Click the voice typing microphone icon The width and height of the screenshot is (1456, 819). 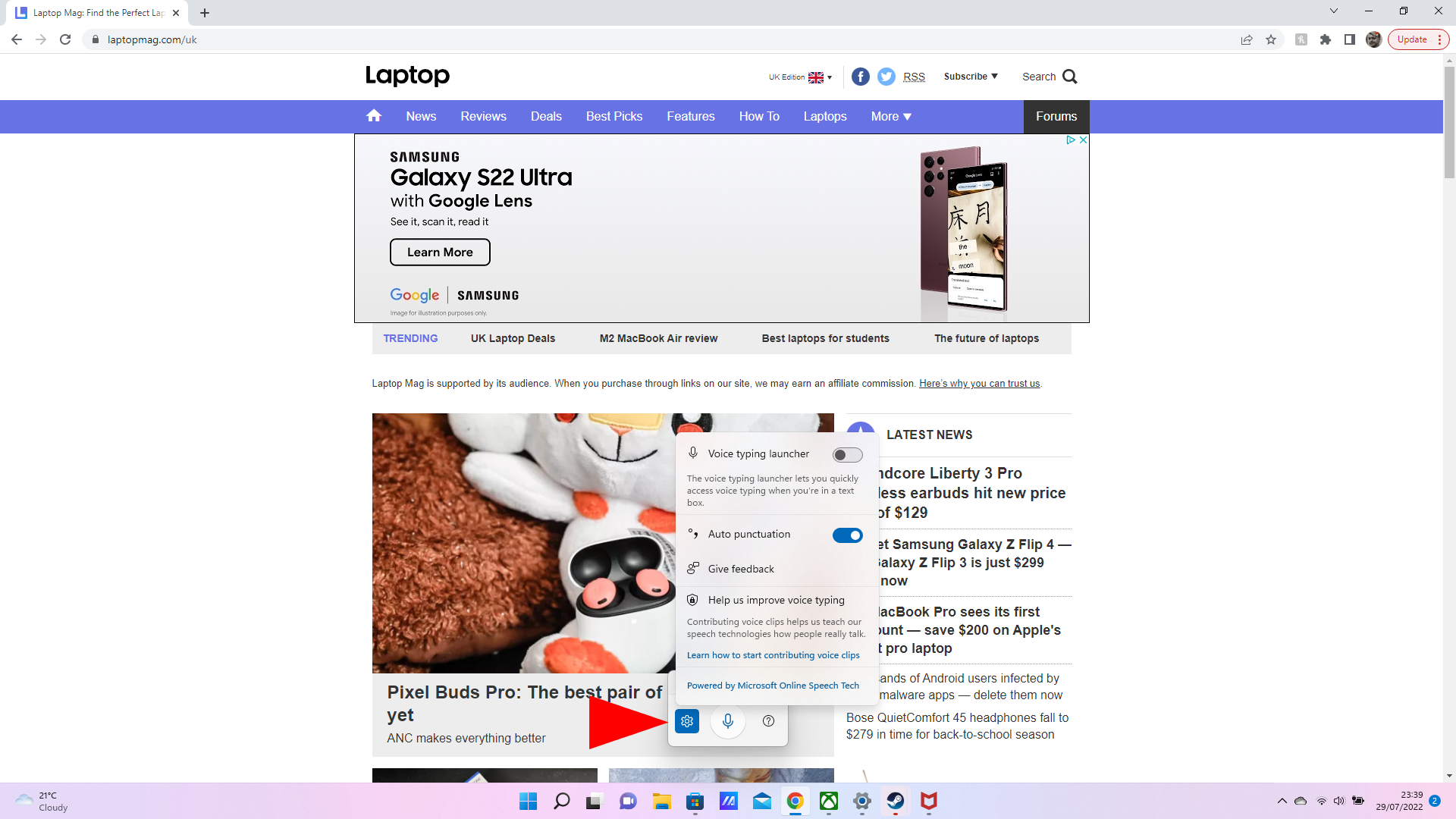pos(727,721)
